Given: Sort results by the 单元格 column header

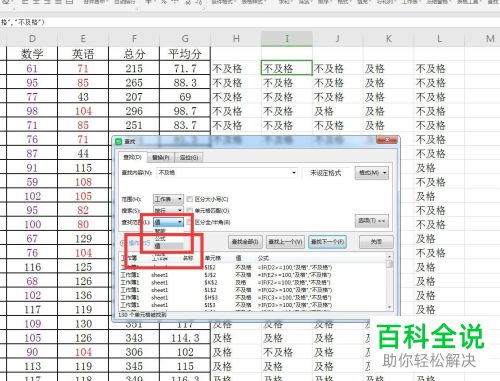Looking at the screenshot, I should (x=213, y=258).
